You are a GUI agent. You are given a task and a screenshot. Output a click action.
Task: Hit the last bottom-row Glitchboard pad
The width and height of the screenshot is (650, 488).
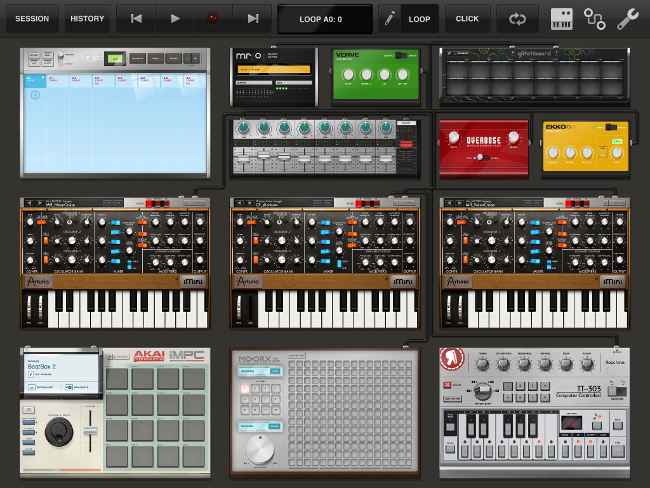tap(612, 87)
